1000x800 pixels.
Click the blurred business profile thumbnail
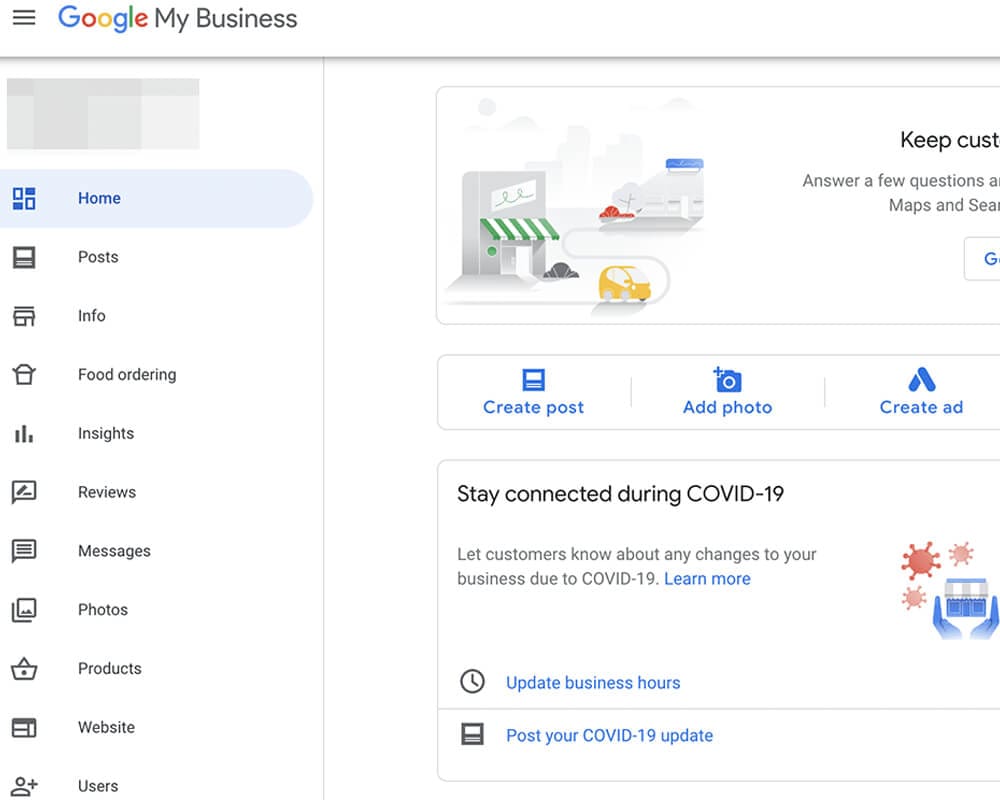coord(103,114)
